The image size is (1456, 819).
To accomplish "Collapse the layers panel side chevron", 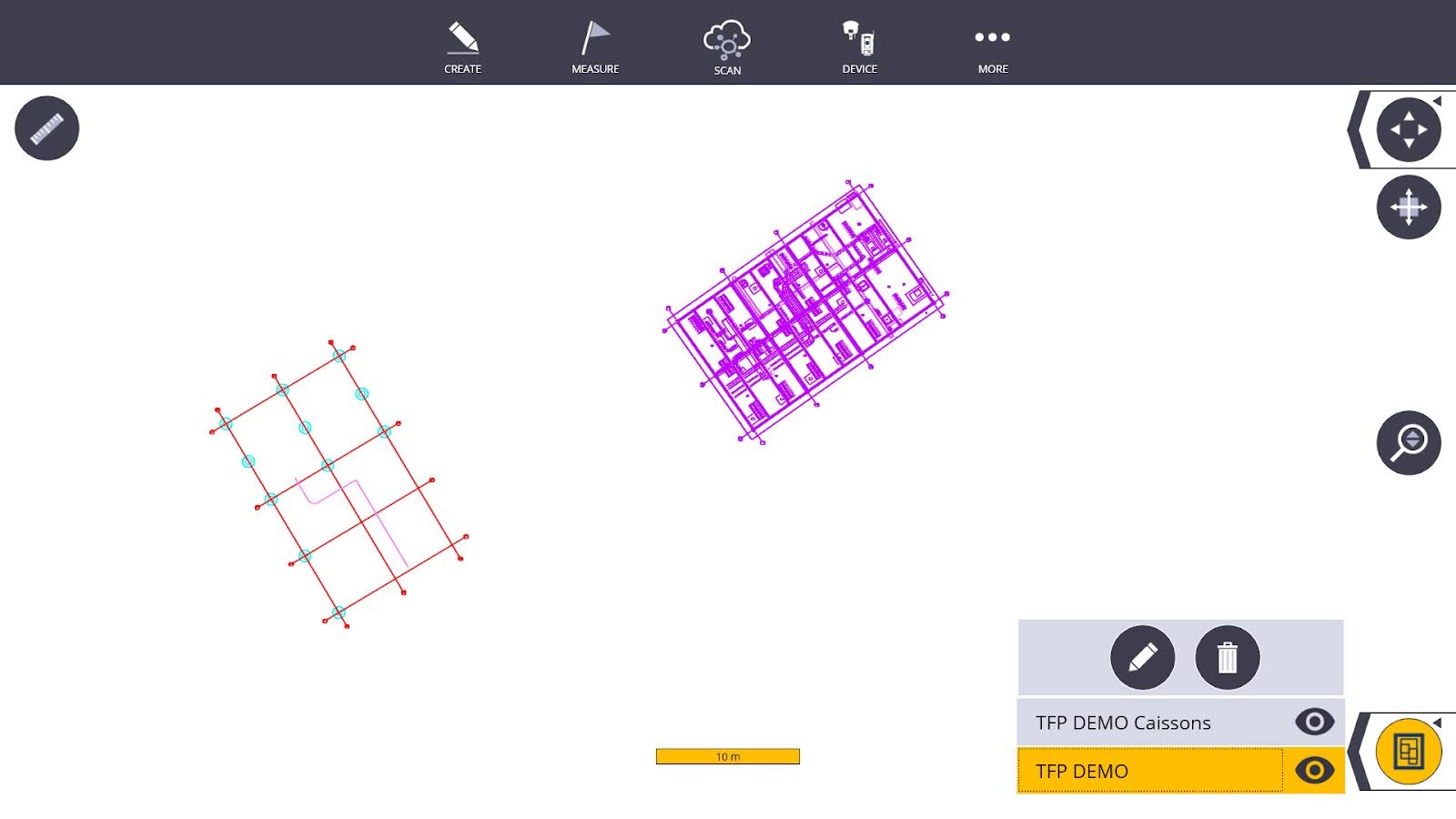I will (x=1360, y=752).
